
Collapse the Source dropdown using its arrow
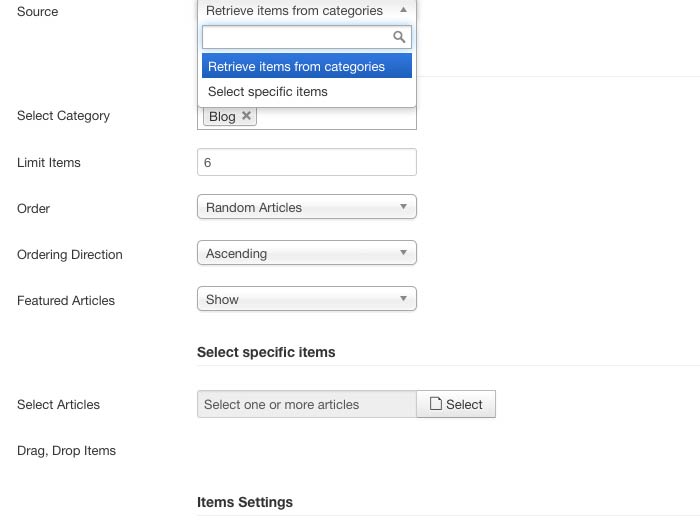click(x=403, y=10)
